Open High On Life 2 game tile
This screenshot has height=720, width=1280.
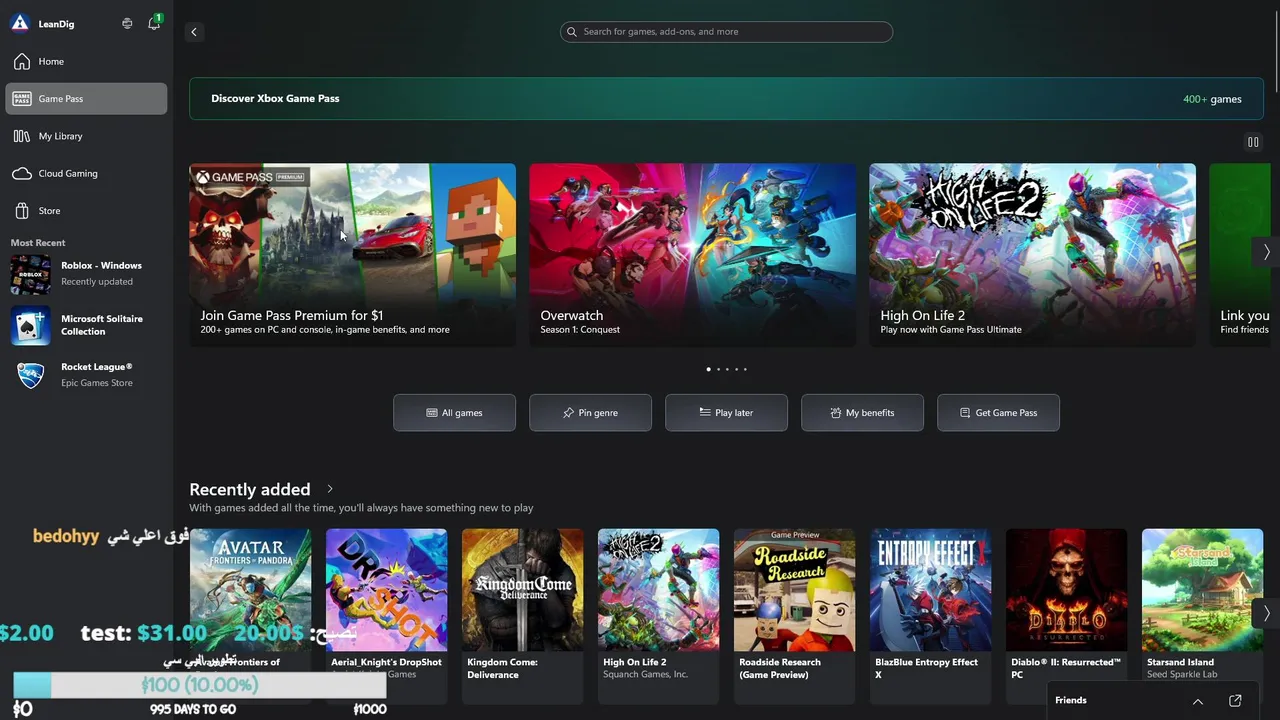pyautogui.click(x=658, y=616)
